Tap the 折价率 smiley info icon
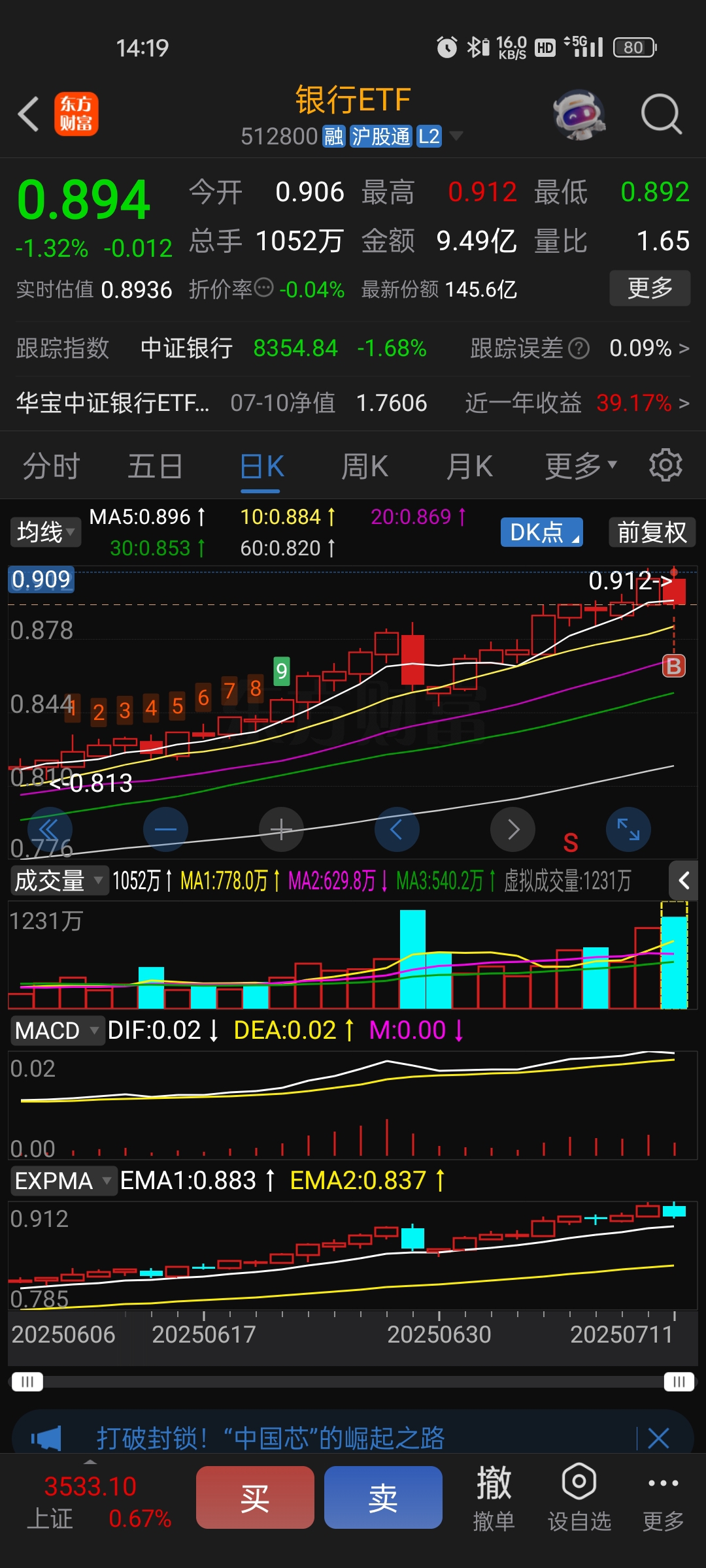The height and width of the screenshot is (1568, 706). (x=263, y=287)
